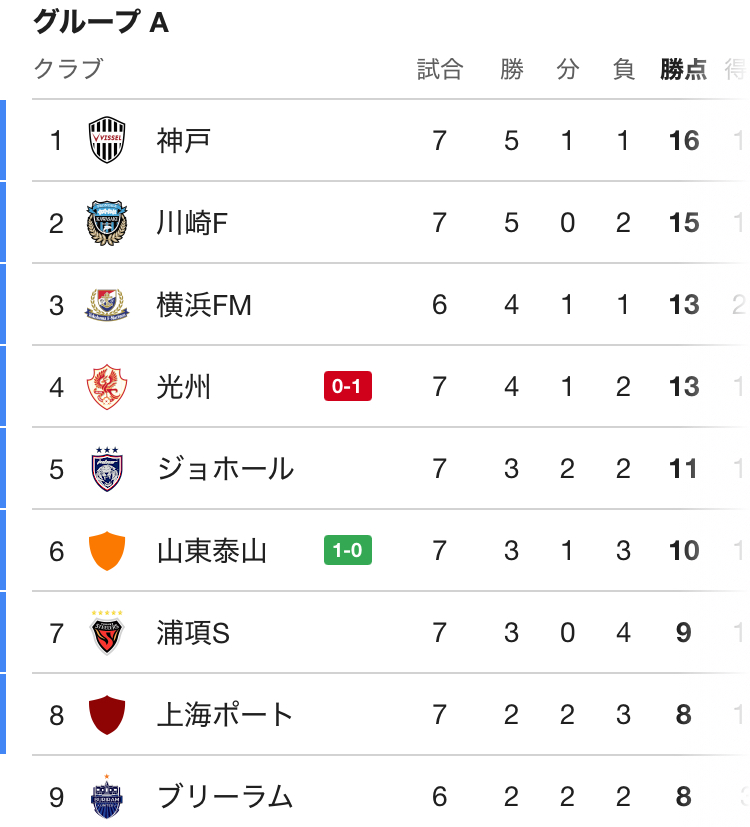
Task: Click the クラブ column header
Action: coord(68,69)
